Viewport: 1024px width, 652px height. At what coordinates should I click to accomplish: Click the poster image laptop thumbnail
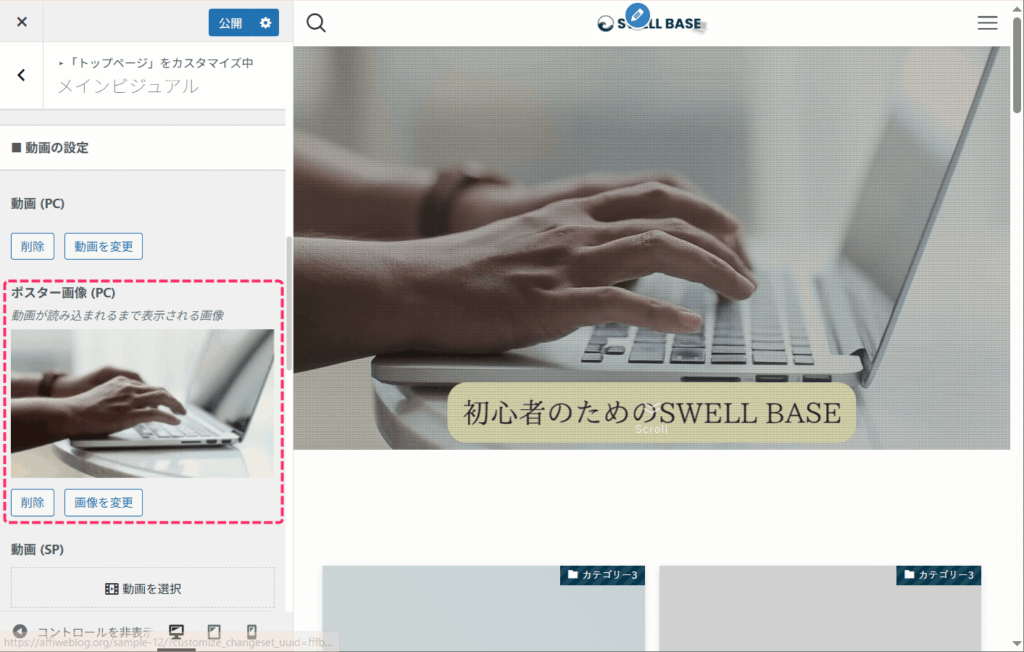[x=142, y=403]
